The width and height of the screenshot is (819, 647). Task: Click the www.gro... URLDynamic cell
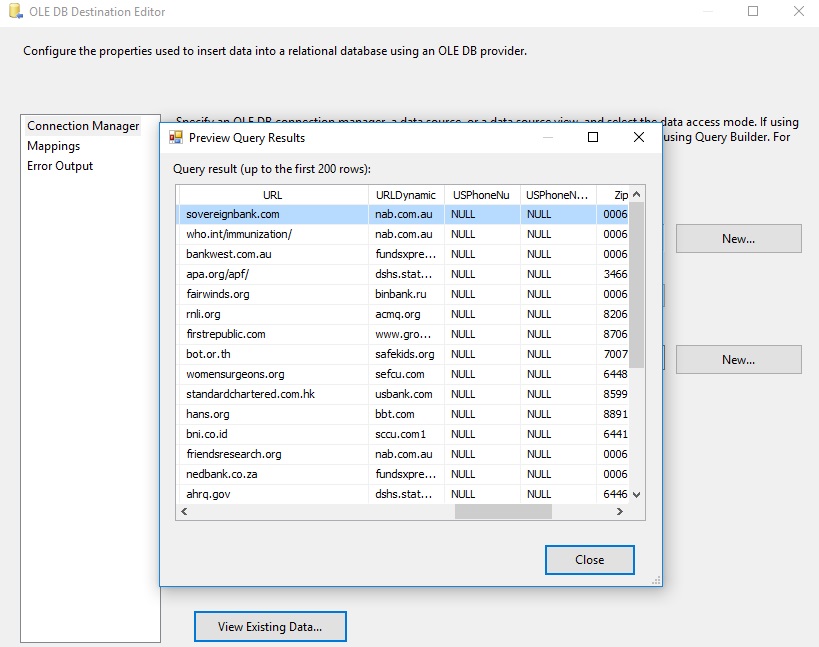pyautogui.click(x=406, y=334)
